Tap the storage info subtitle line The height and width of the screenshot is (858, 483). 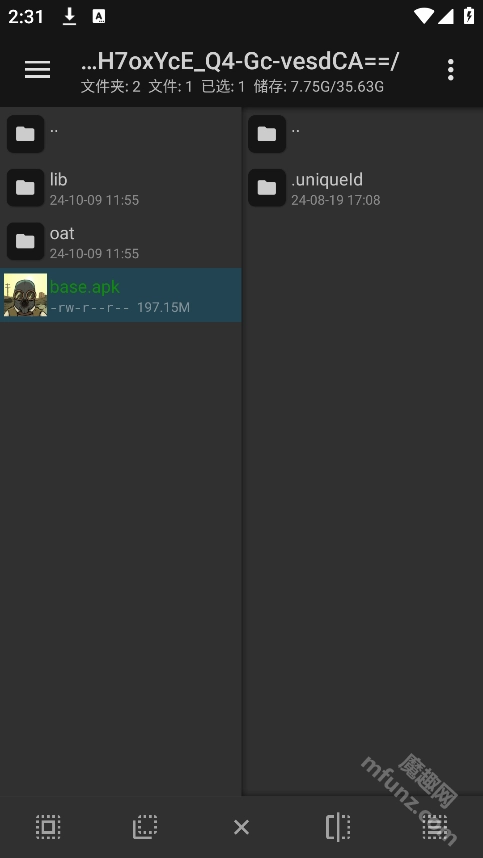pos(232,86)
